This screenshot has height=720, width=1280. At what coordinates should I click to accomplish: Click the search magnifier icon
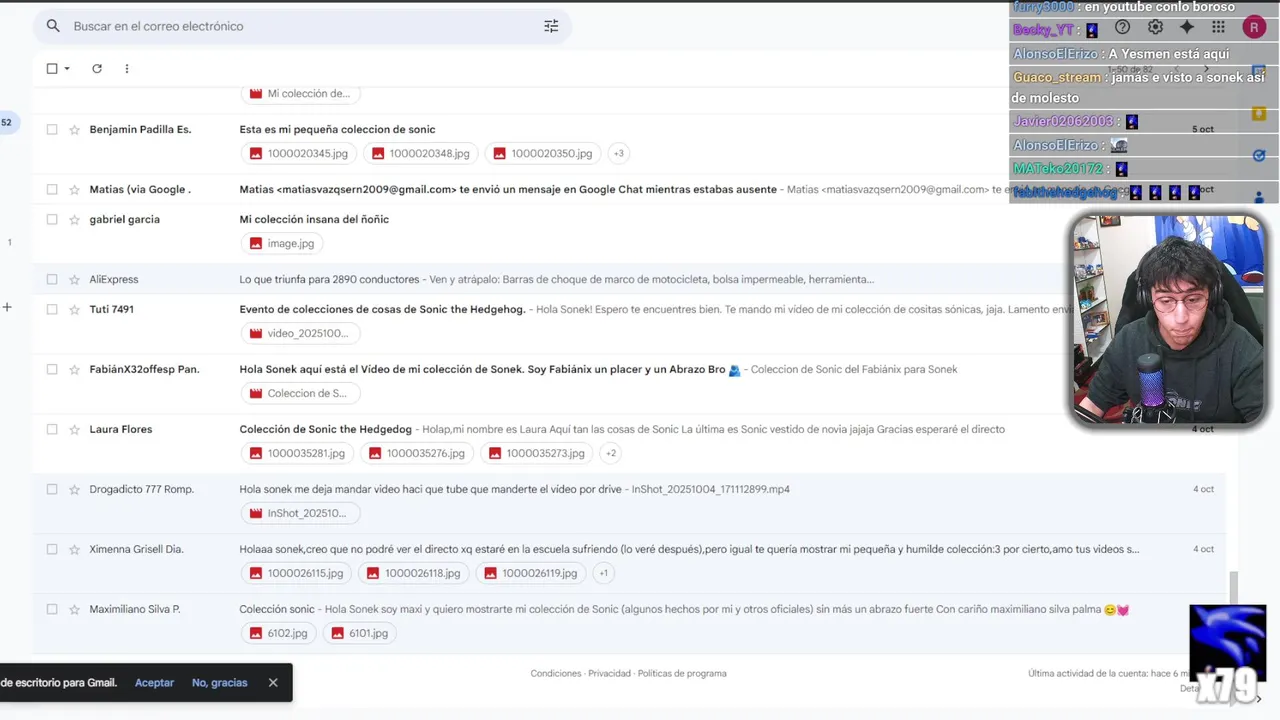[53, 26]
